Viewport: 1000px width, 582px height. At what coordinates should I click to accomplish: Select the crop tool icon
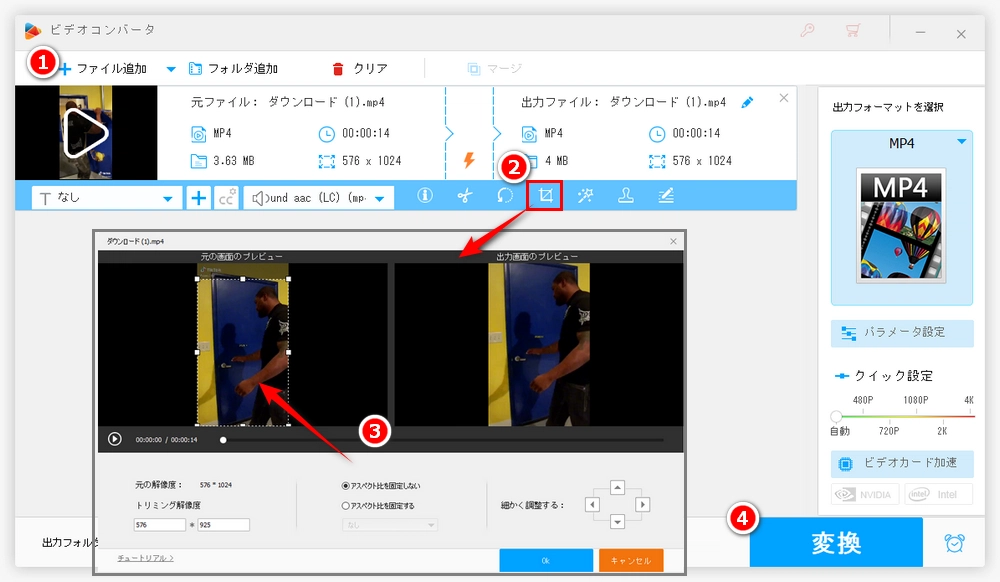544,196
